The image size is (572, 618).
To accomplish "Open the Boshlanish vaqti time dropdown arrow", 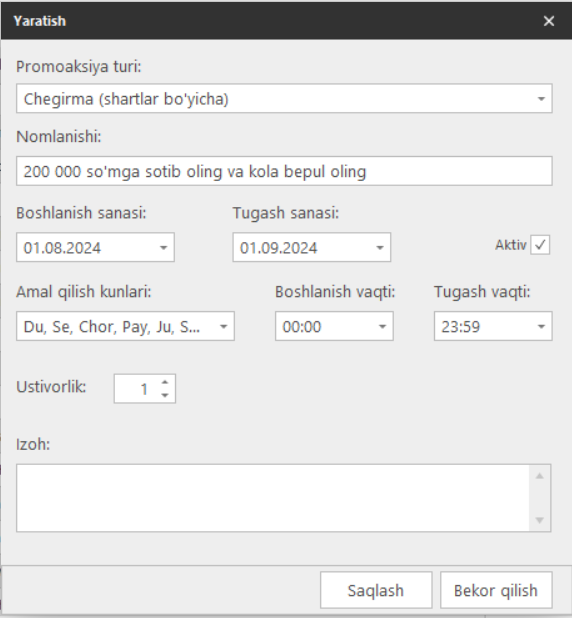I will (382, 326).
